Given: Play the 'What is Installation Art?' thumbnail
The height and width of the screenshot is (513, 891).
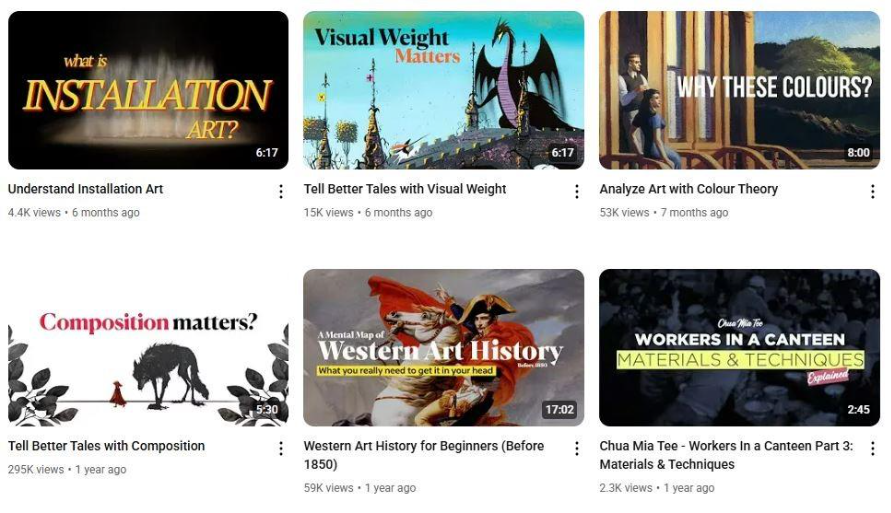Looking at the screenshot, I should (x=148, y=90).
